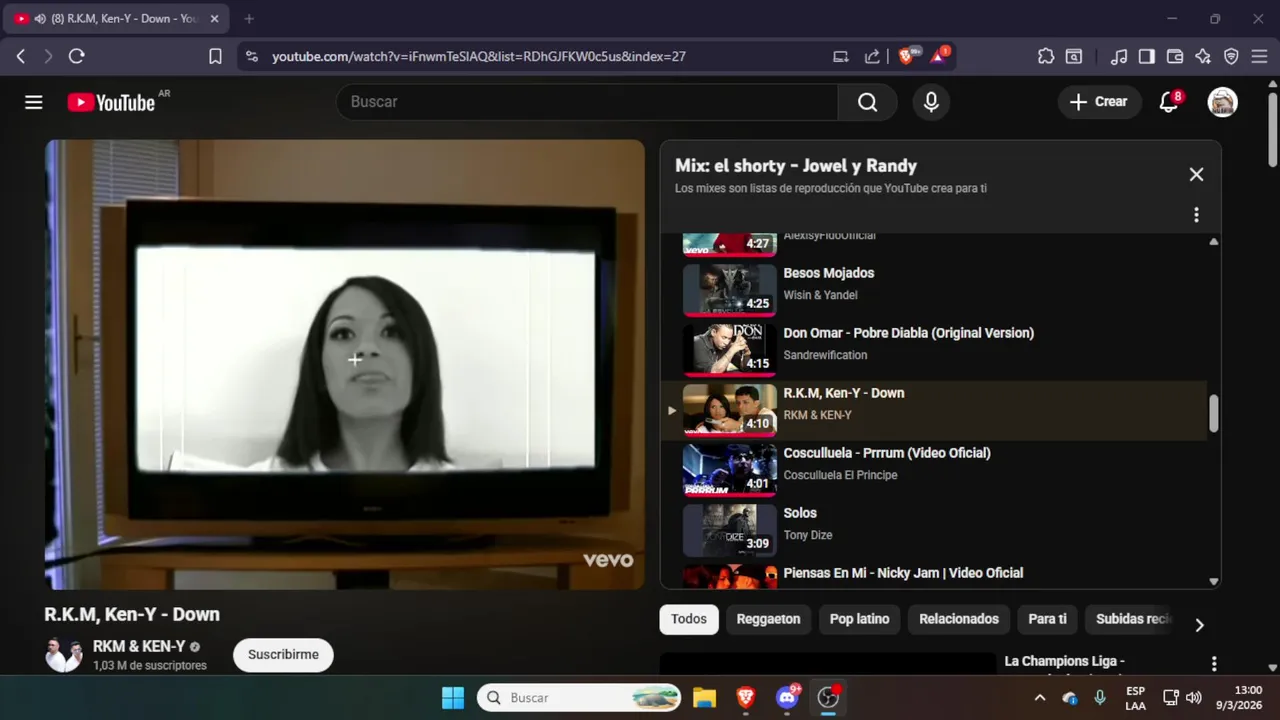Open the RKM & KEN-Y channel name link
Viewport: 1280px width, 720px height.
pos(139,646)
